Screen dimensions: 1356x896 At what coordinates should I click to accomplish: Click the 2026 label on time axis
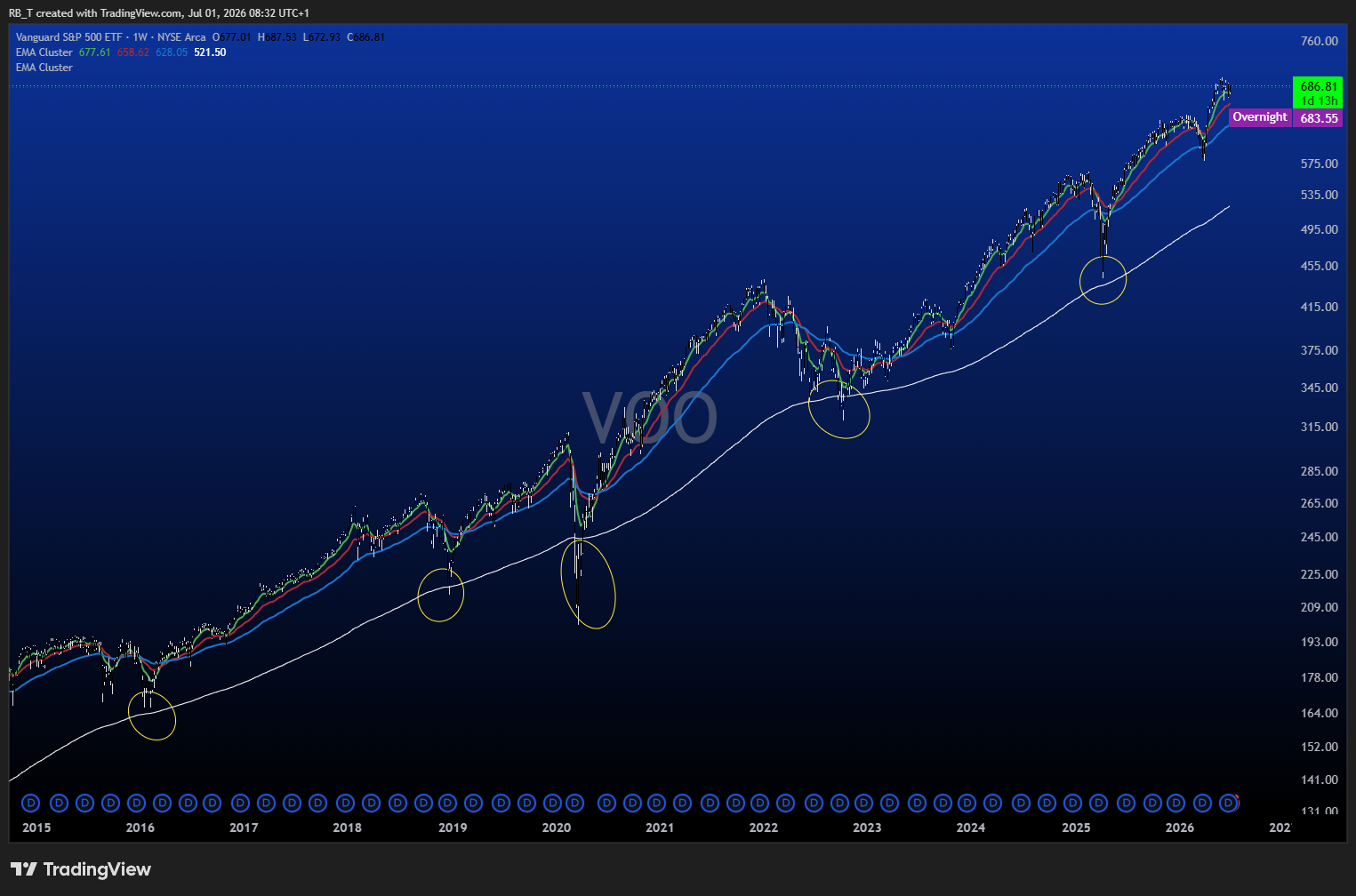1180,828
